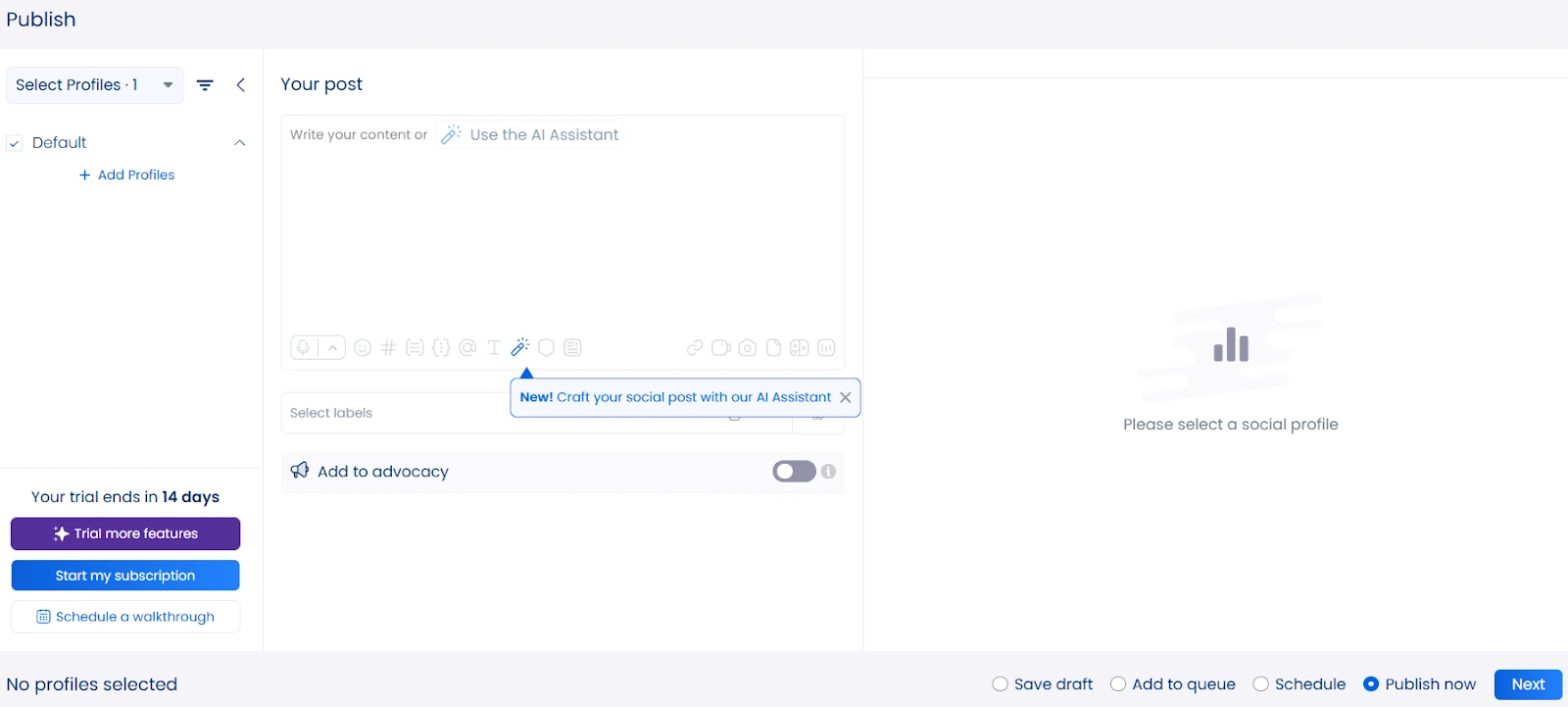
Task: Open the text formatting T icon
Action: [x=494, y=347]
